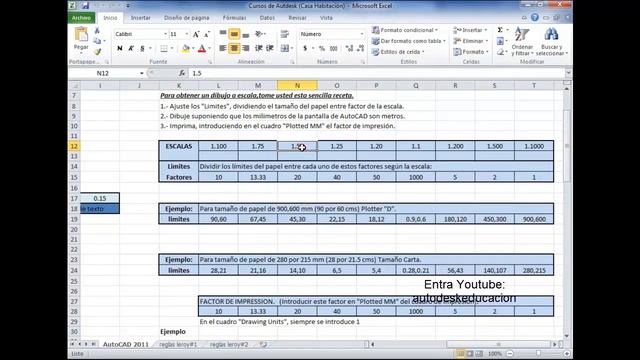640x360 pixels.
Task: Click the Formato cells button
Action: [471, 52]
